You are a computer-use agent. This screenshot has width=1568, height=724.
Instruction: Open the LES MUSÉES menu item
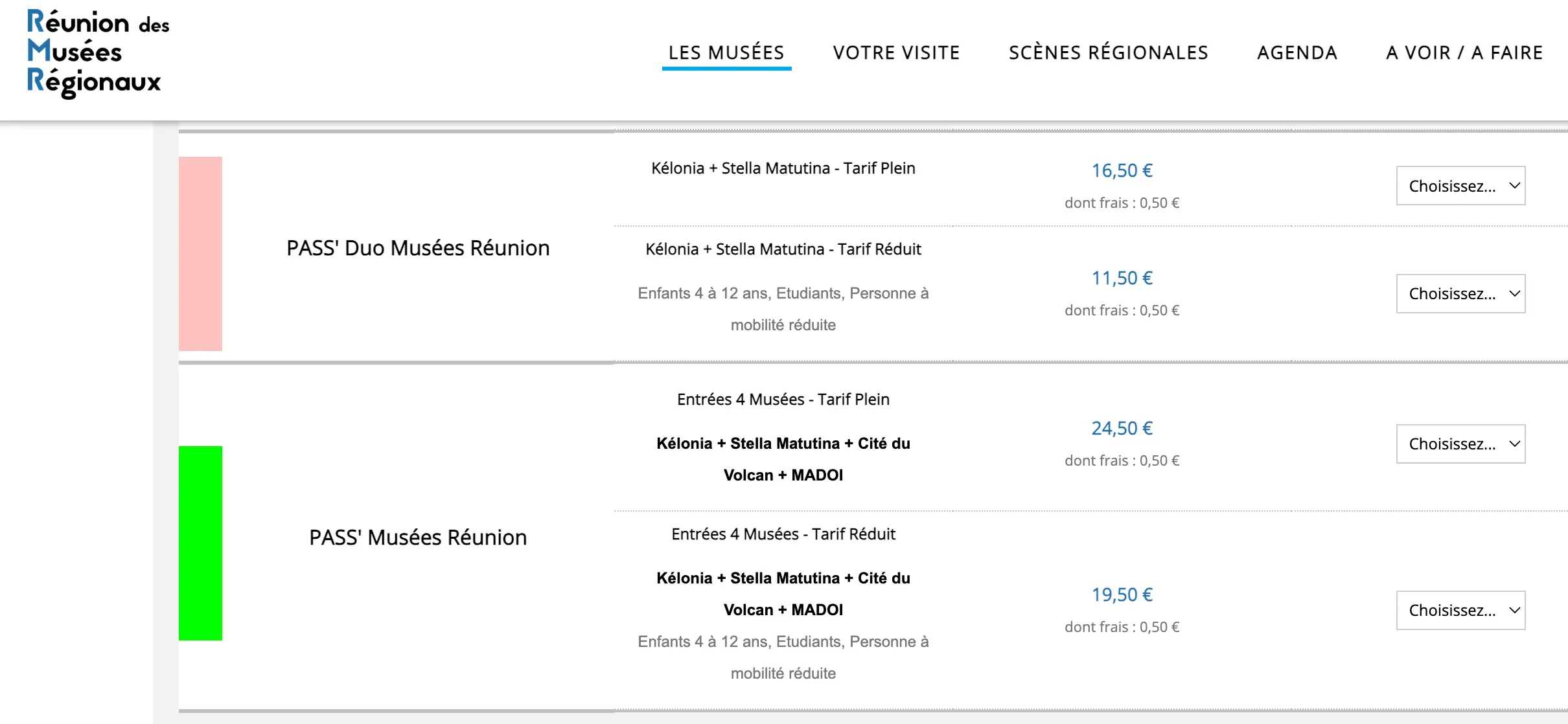click(x=726, y=52)
